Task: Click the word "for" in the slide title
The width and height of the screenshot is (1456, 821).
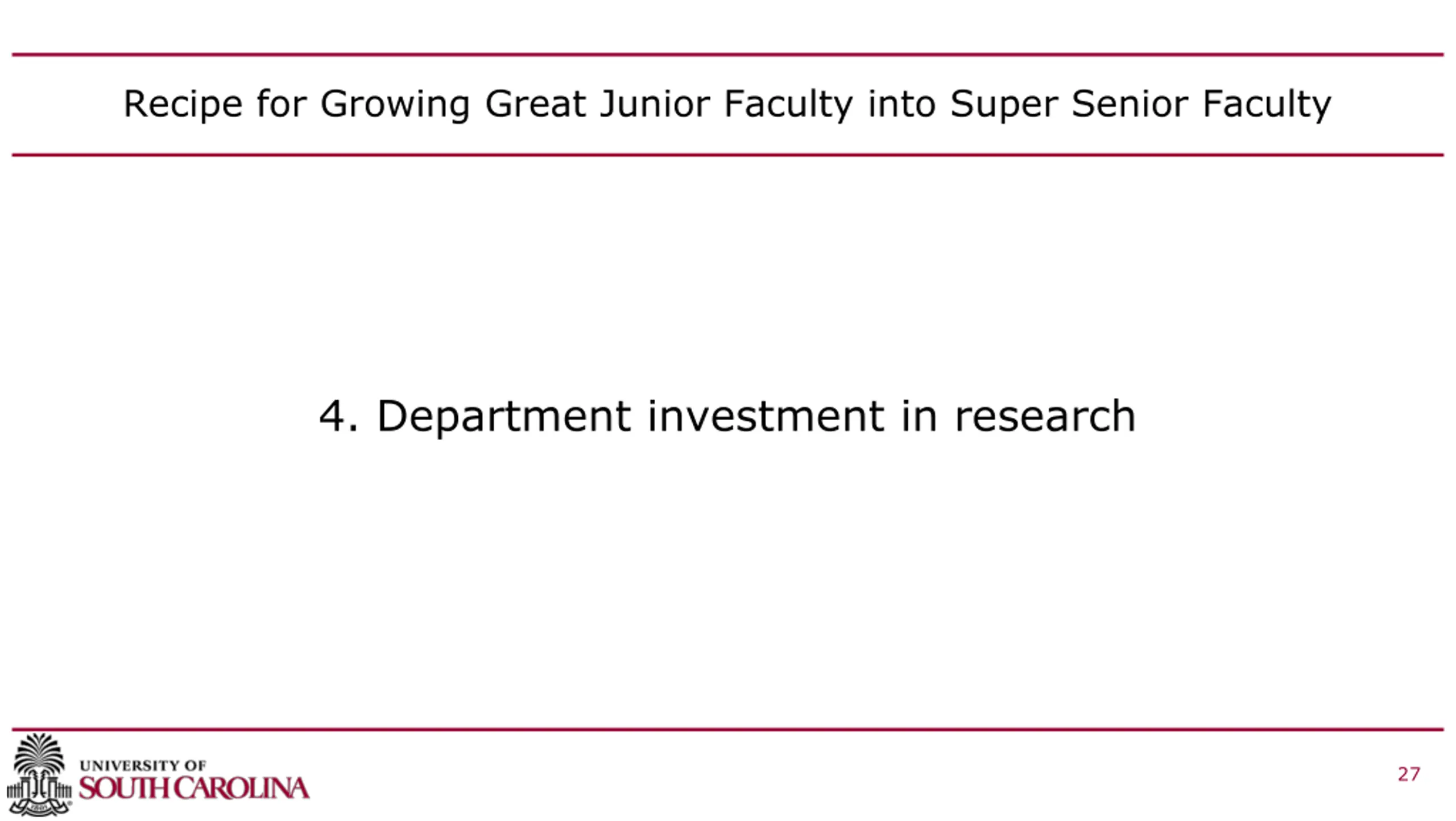Action: pyautogui.click(x=282, y=103)
